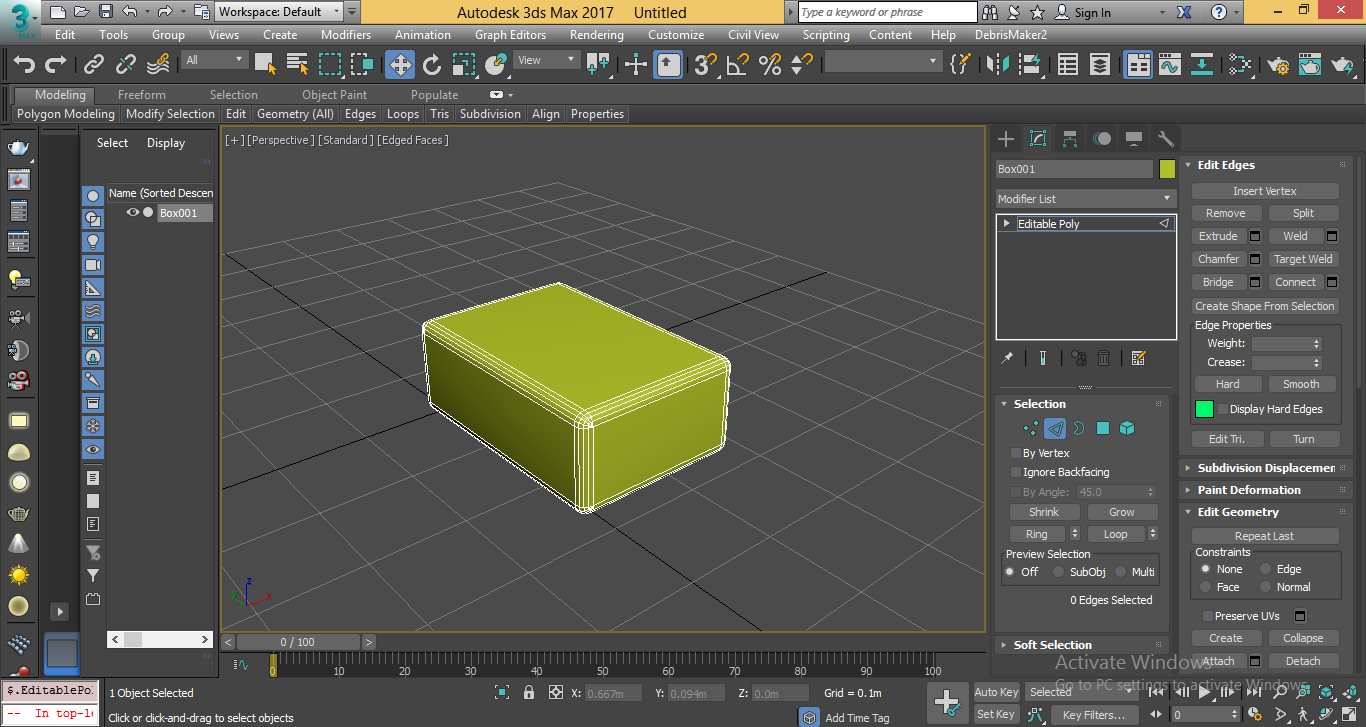The width and height of the screenshot is (1366, 727).
Task: Toggle the Percent Snap button
Action: coord(769,65)
